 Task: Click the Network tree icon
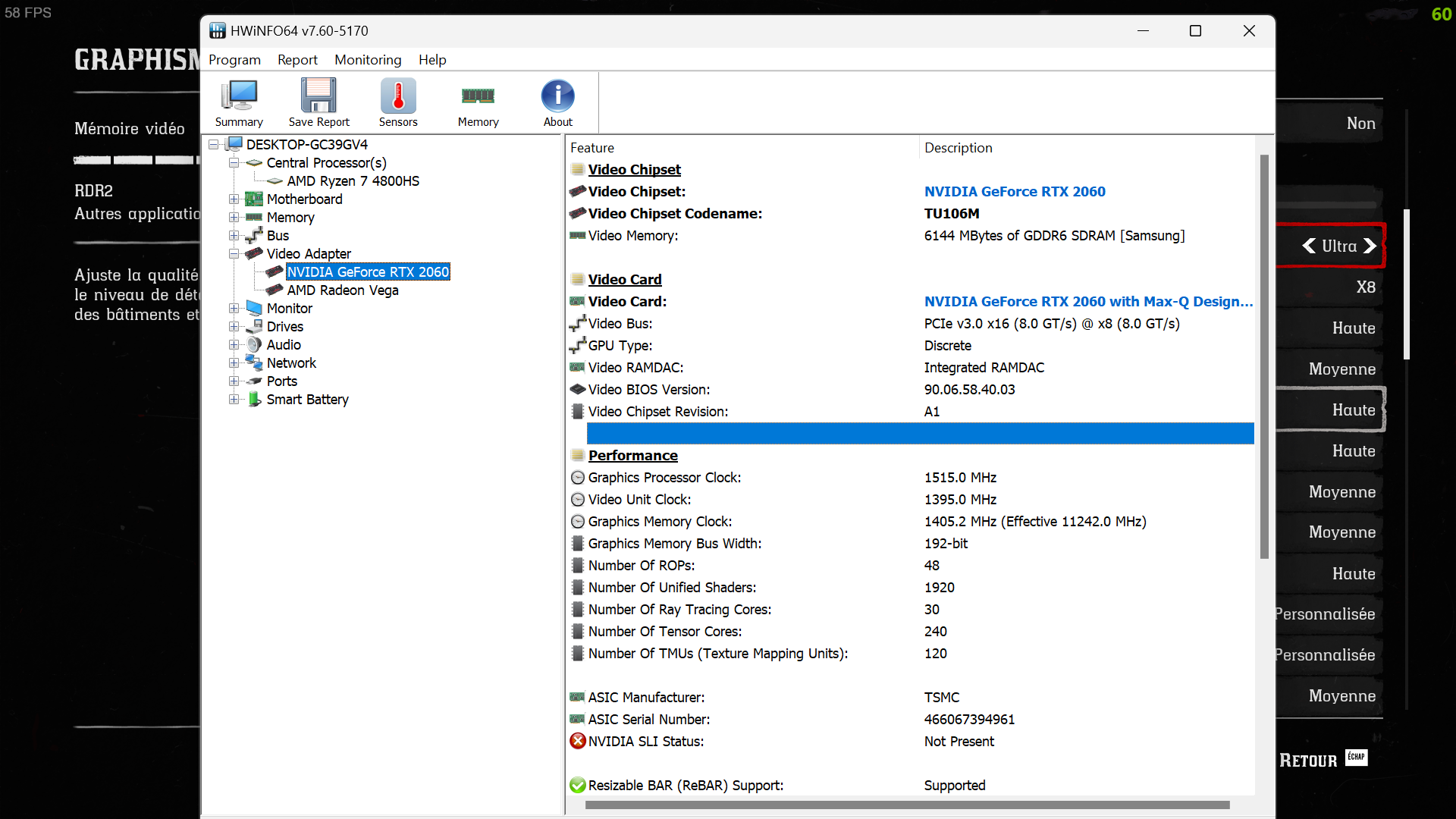pos(254,362)
